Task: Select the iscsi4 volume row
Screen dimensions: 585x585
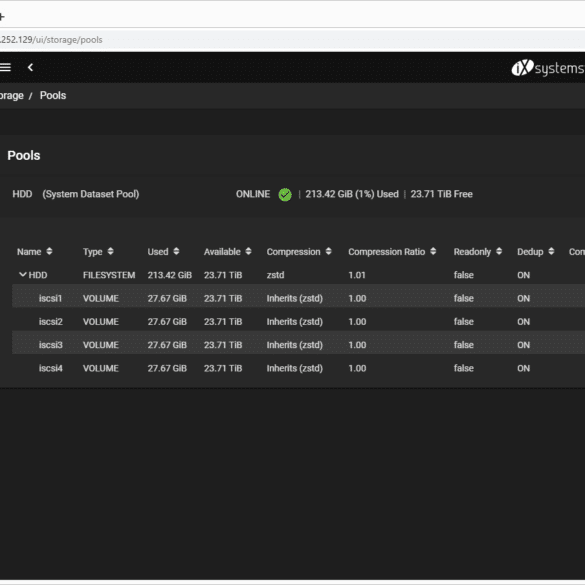Action: click(x=298, y=368)
